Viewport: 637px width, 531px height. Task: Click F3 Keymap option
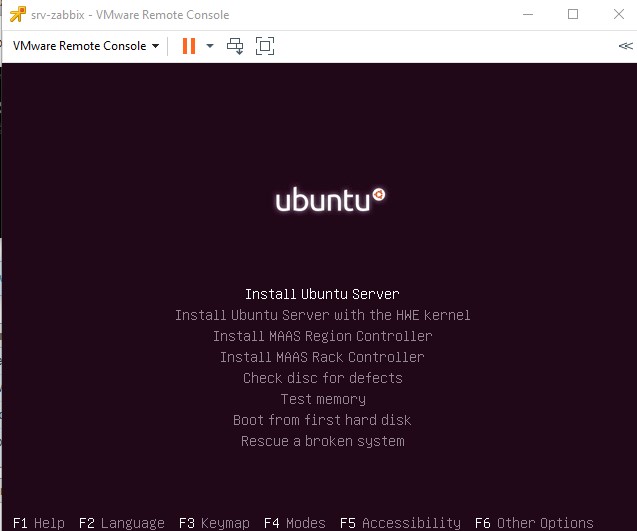214,523
